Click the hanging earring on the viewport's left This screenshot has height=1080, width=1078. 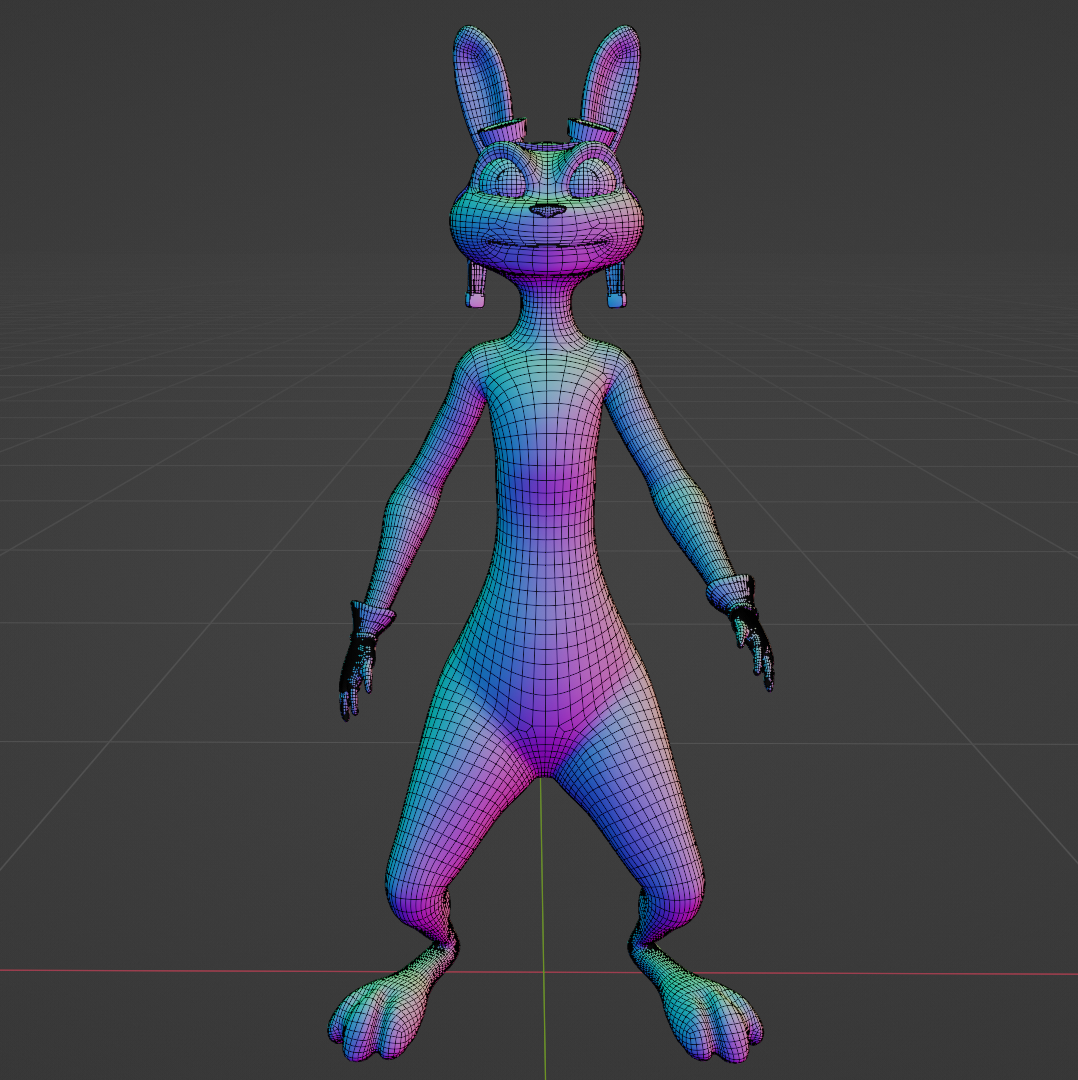point(477,282)
